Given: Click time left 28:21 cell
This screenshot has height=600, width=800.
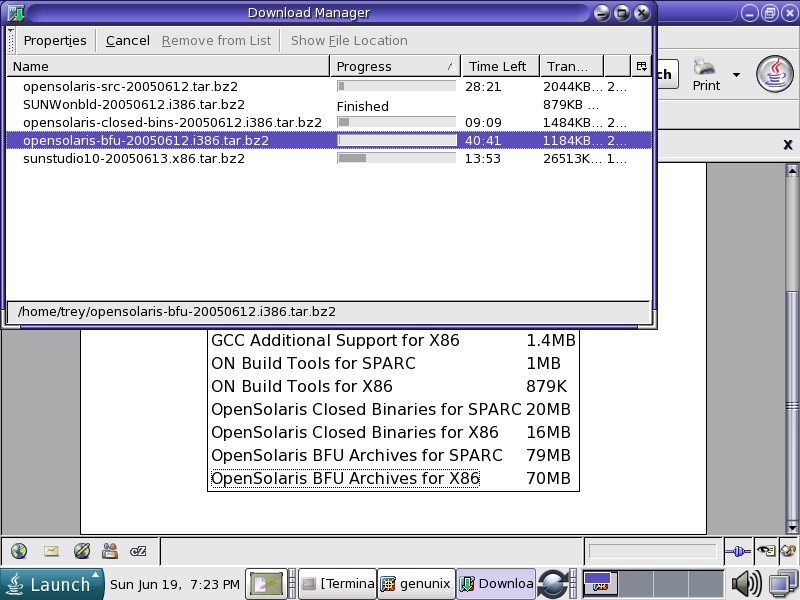Looking at the screenshot, I should 483,87.
